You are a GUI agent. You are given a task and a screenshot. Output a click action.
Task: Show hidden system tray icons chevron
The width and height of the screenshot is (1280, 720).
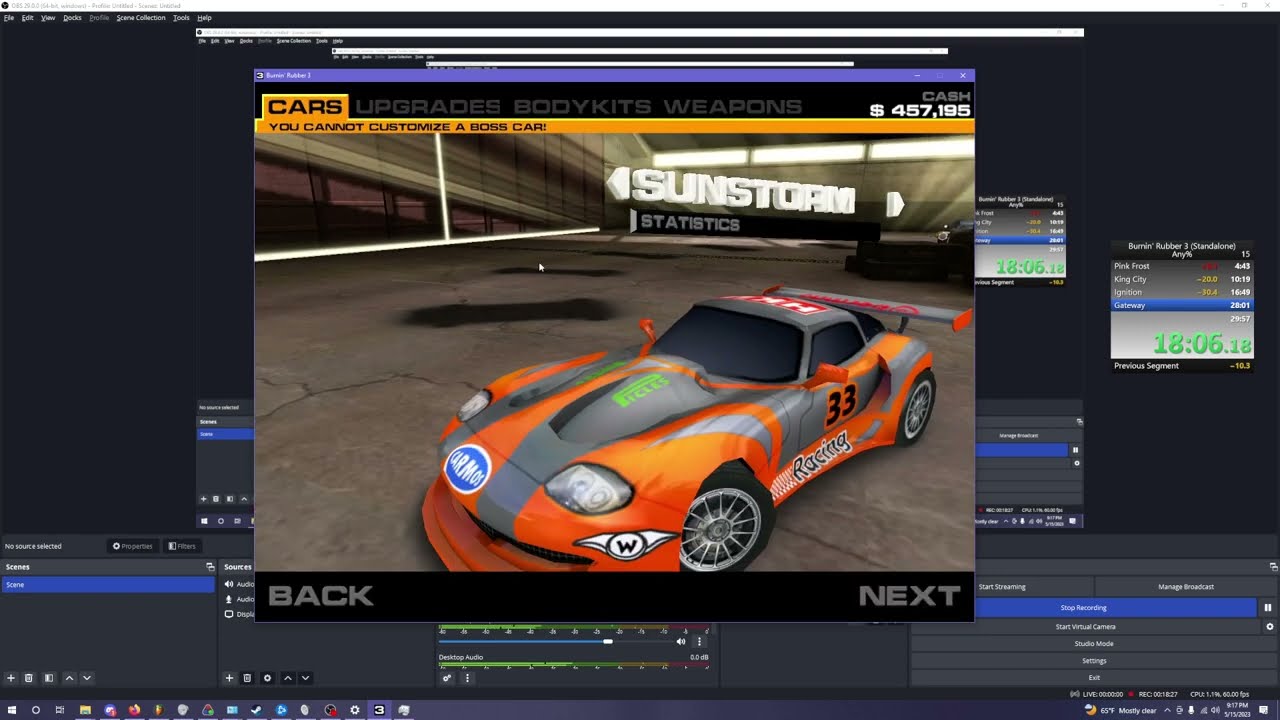click(1167, 710)
